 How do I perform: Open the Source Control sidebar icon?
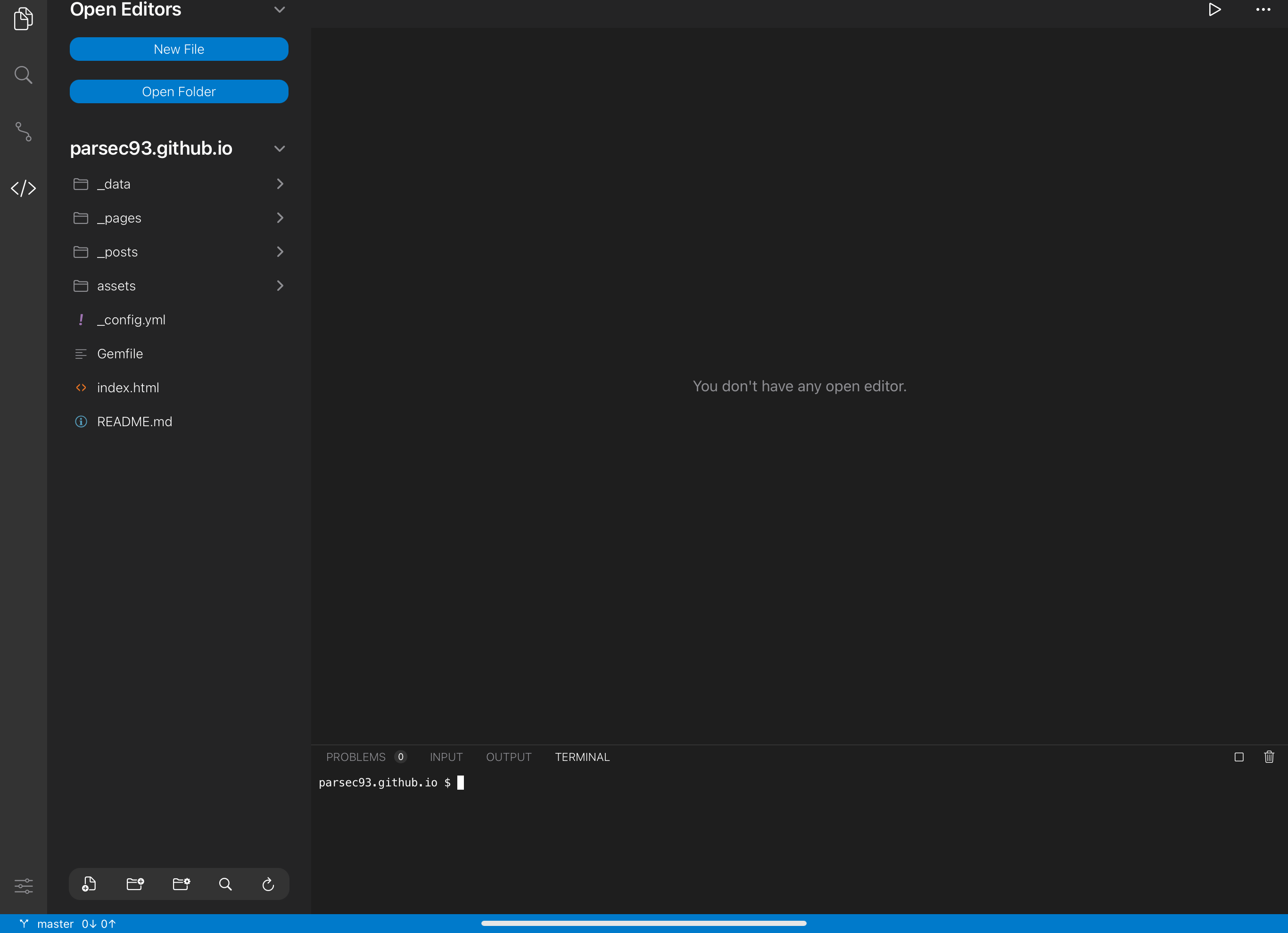click(23, 132)
